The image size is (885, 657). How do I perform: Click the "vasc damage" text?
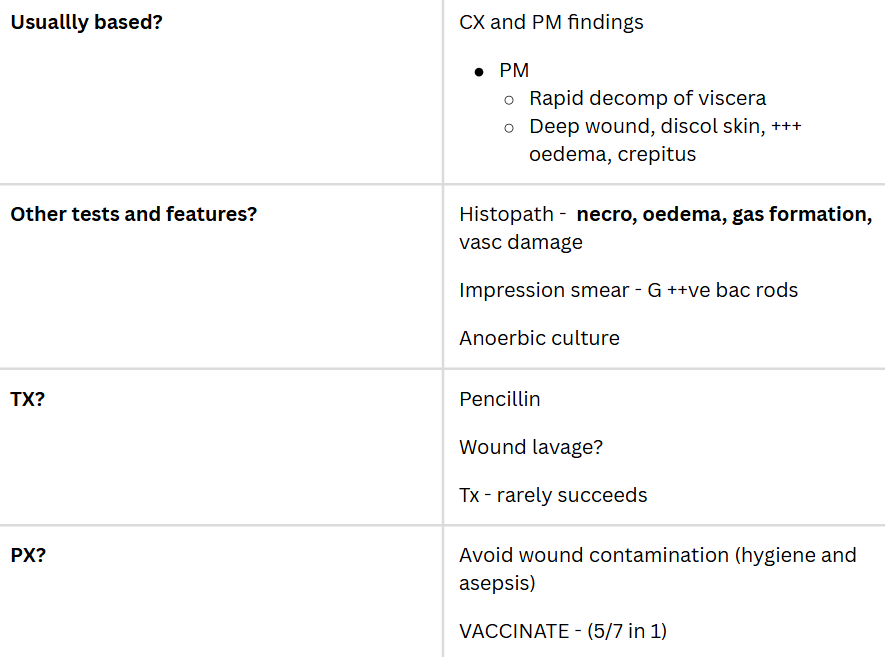pos(520,242)
